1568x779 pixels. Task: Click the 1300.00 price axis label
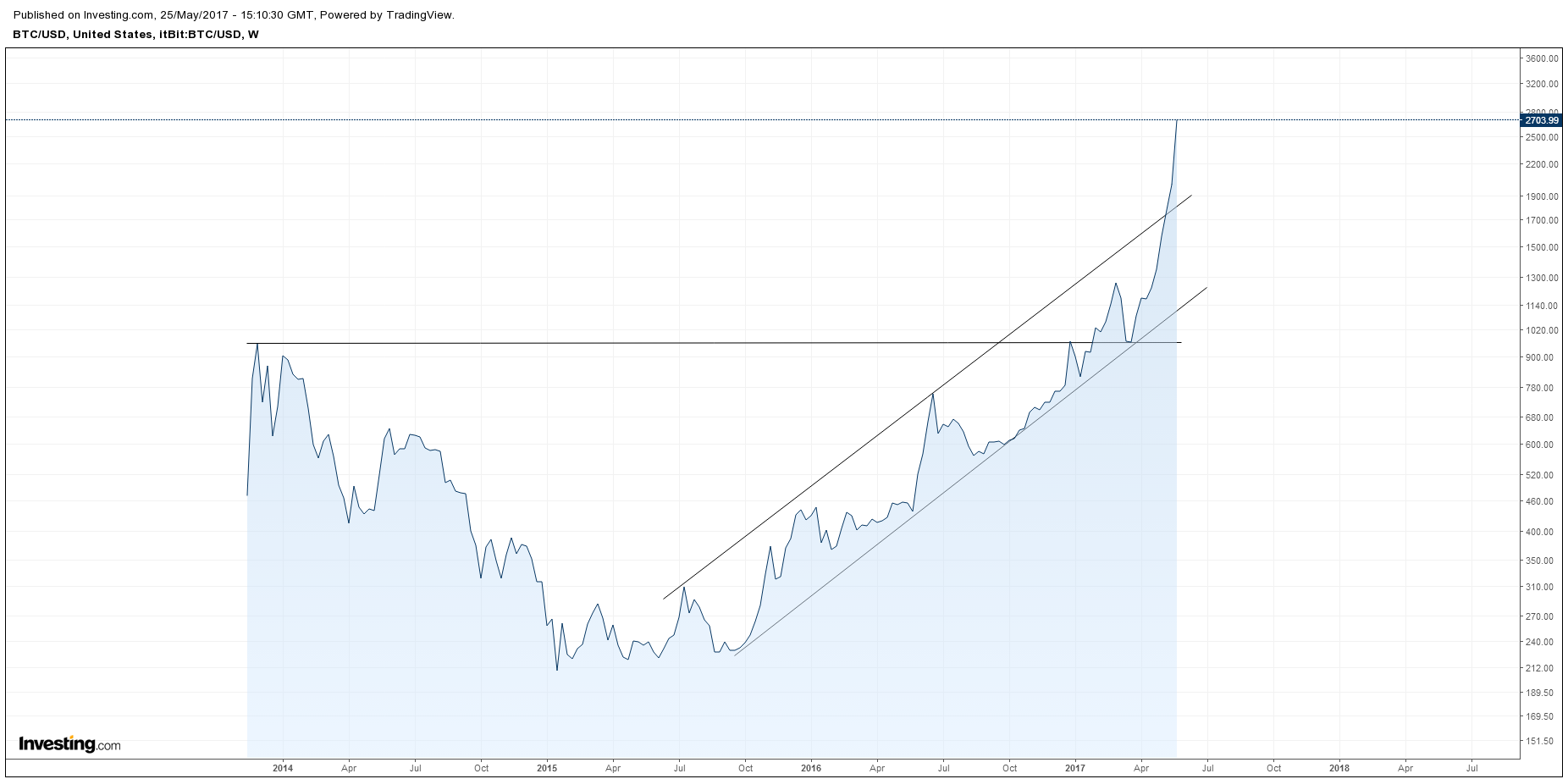click(x=1542, y=278)
